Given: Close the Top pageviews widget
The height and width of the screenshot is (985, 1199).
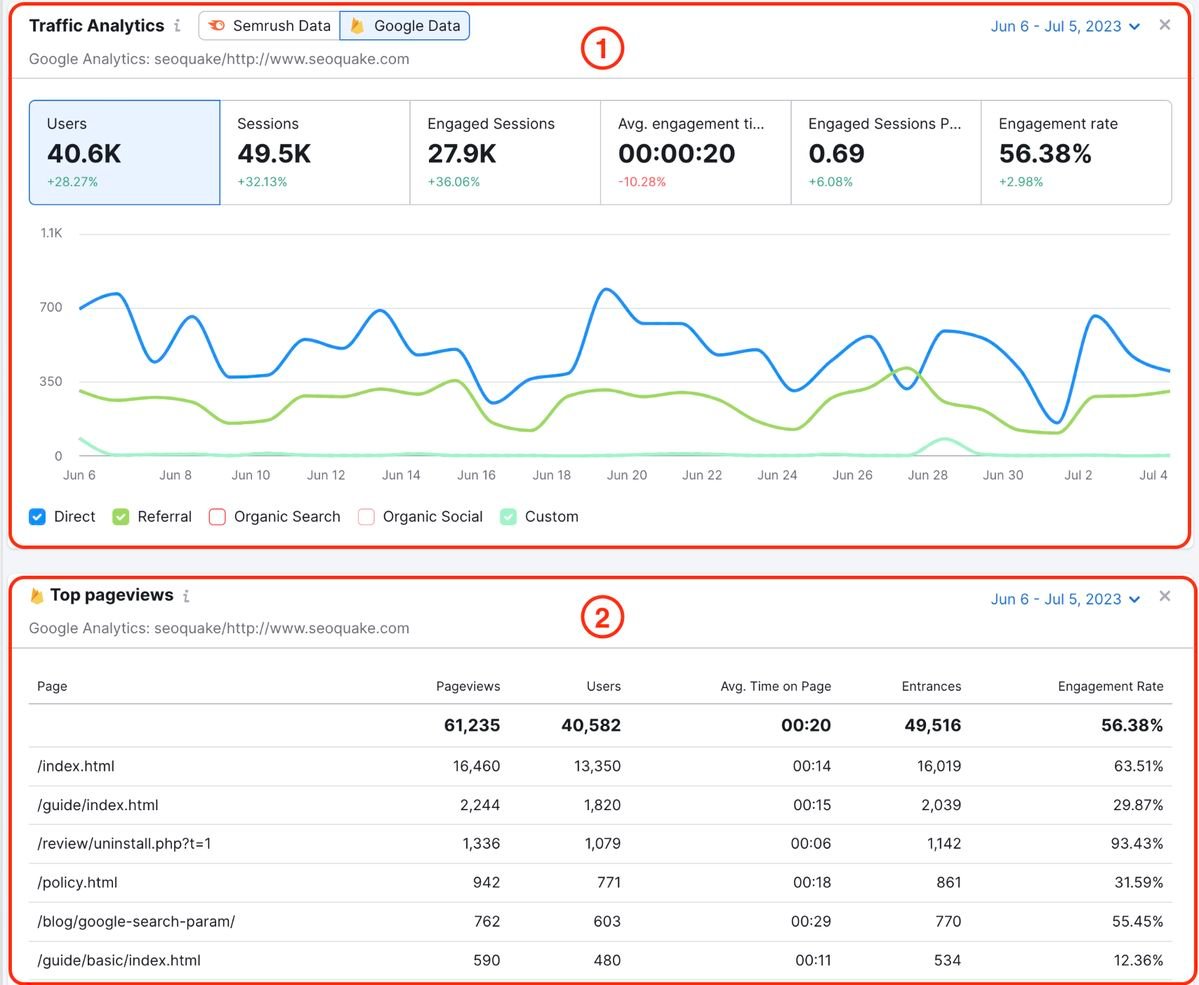Looking at the screenshot, I should point(1164,596).
